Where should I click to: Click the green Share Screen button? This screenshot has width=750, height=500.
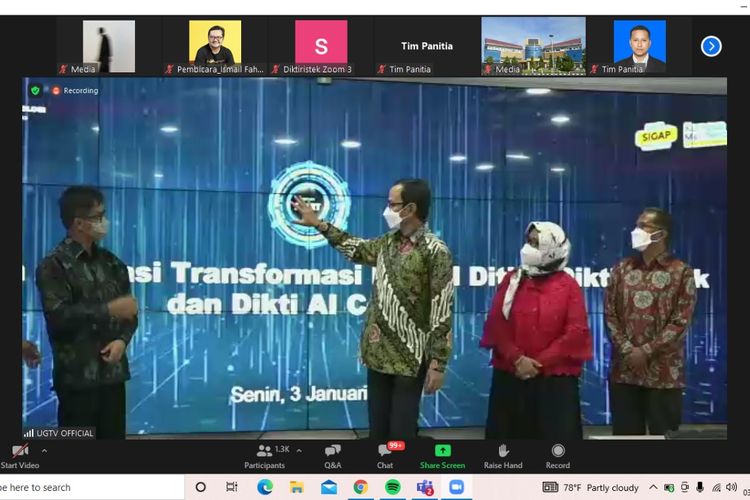(442, 451)
